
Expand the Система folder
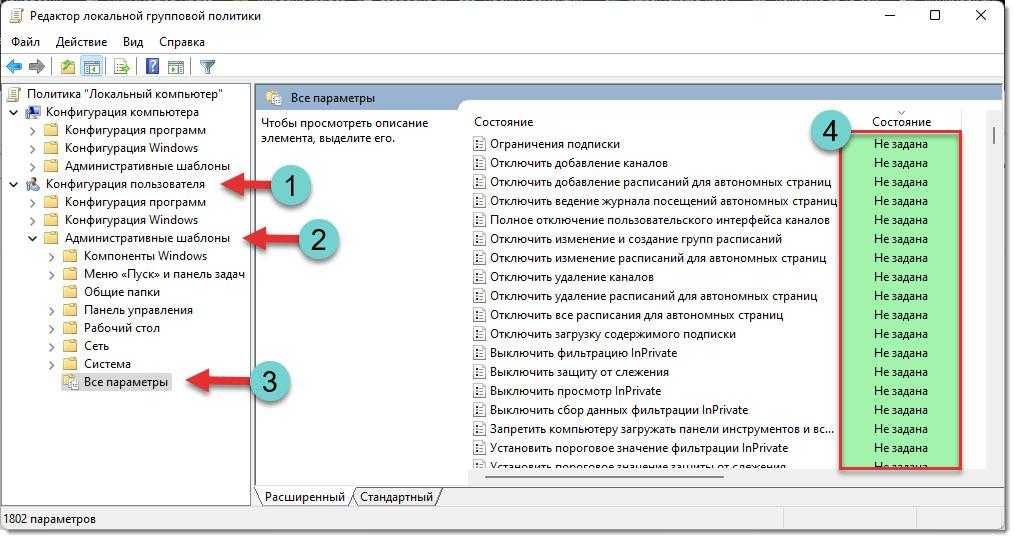[x=52, y=365]
